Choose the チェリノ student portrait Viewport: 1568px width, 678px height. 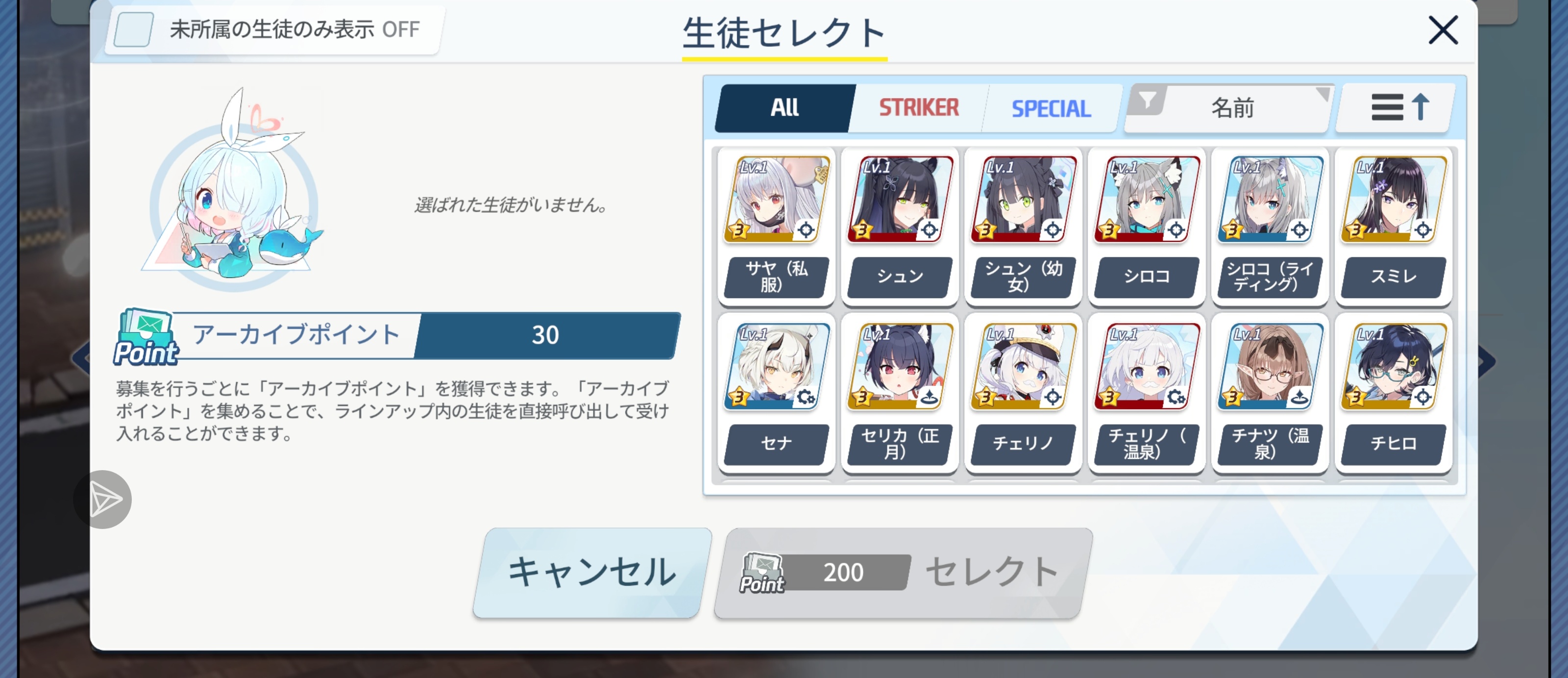tap(1023, 366)
